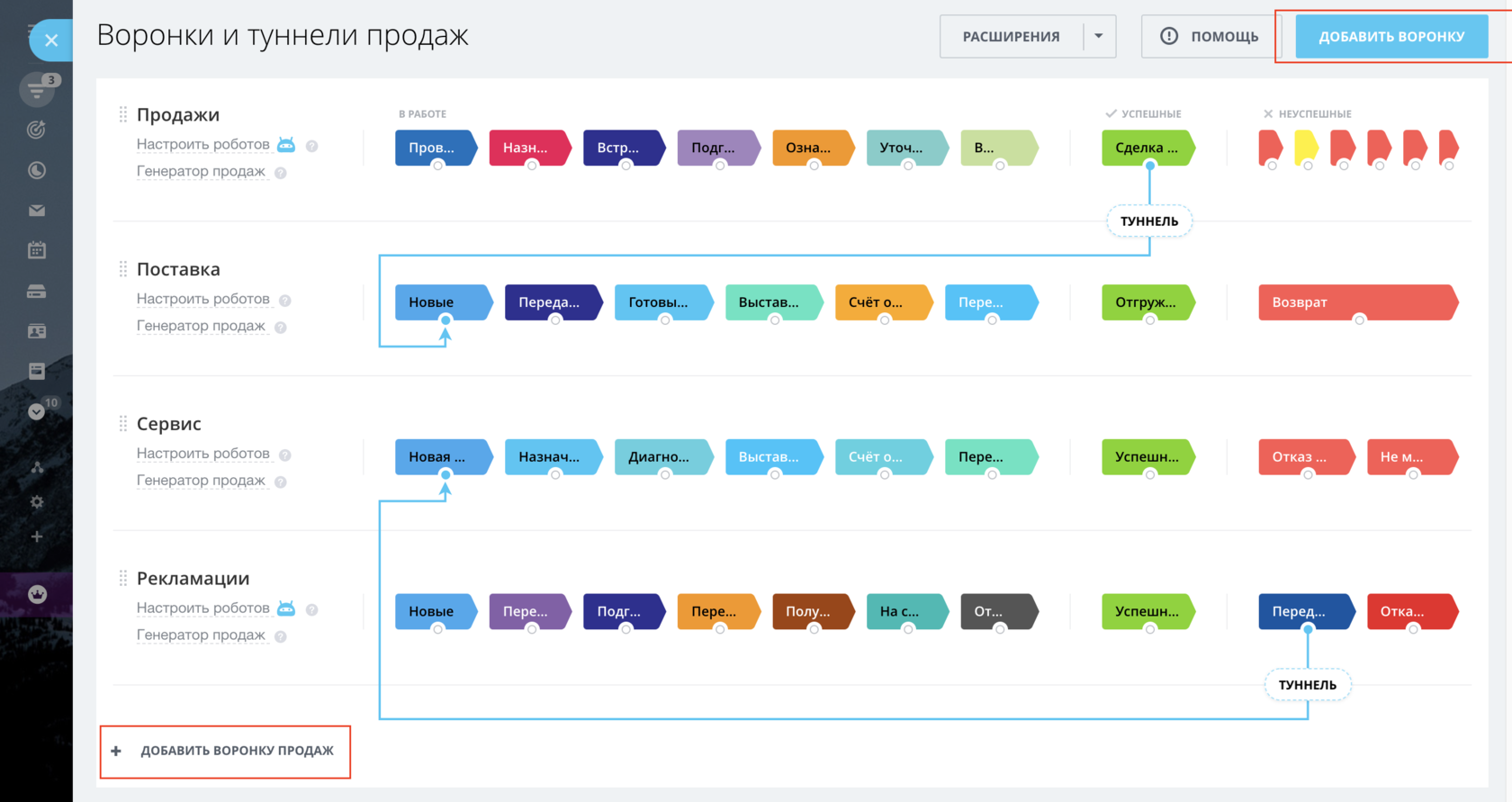Grab the drag handle of Сервис funnel
This screenshot has height=802, width=1512.
coord(123,424)
